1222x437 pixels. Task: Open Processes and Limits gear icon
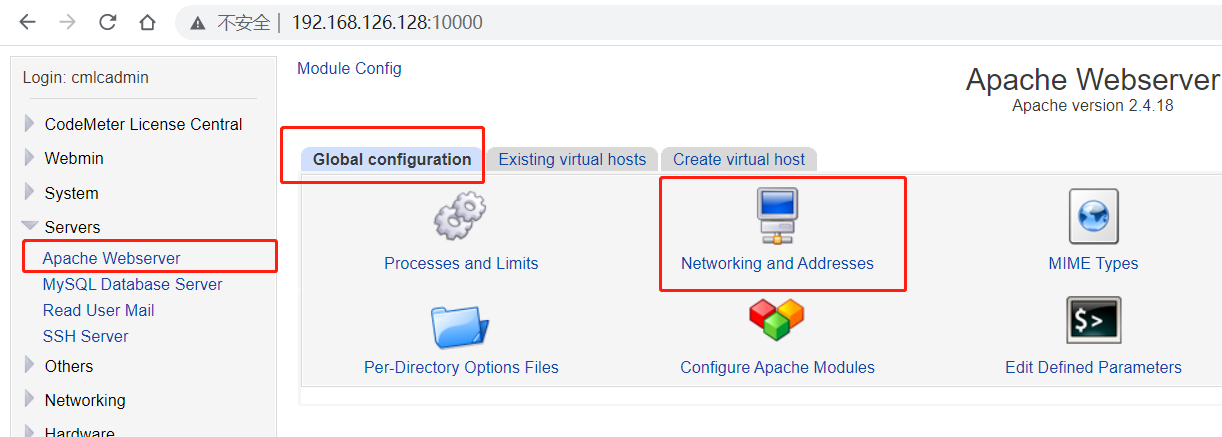point(460,217)
